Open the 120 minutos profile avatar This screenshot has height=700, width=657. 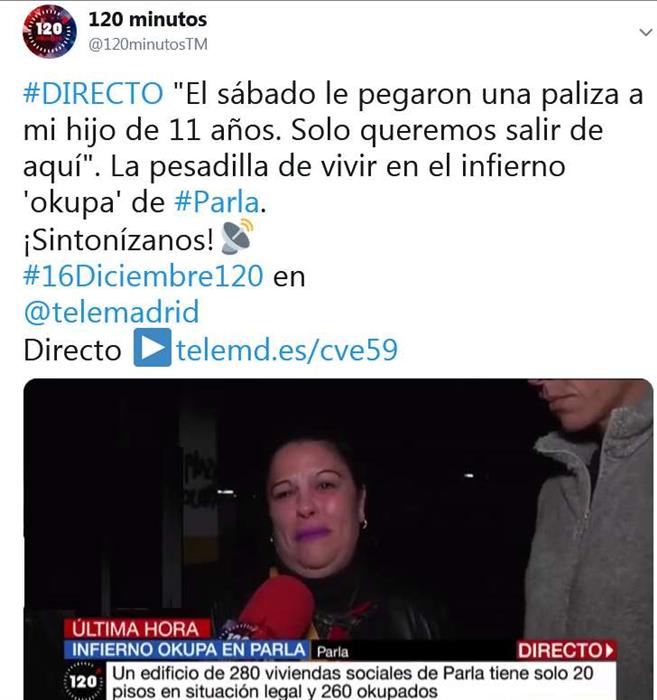click(50, 31)
